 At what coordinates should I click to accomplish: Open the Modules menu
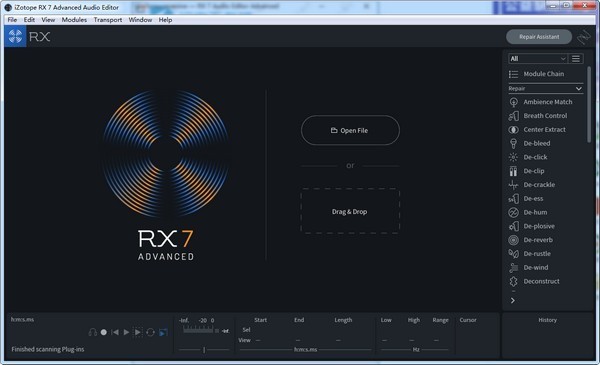74,20
